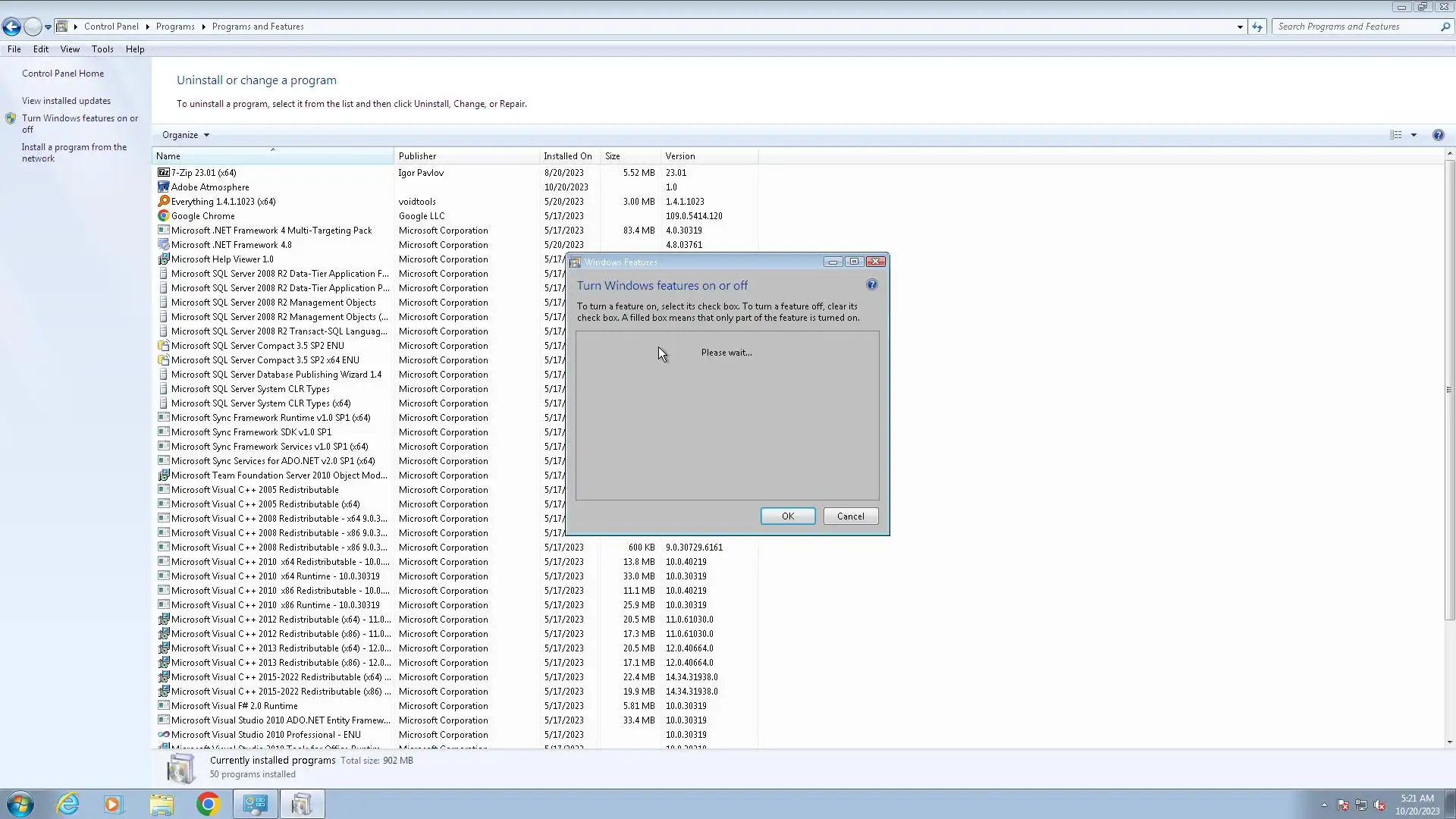This screenshot has height=819, width=1456.
Task: Click the change view icon
Action: pyautogui.click(x=1396, y=135)
